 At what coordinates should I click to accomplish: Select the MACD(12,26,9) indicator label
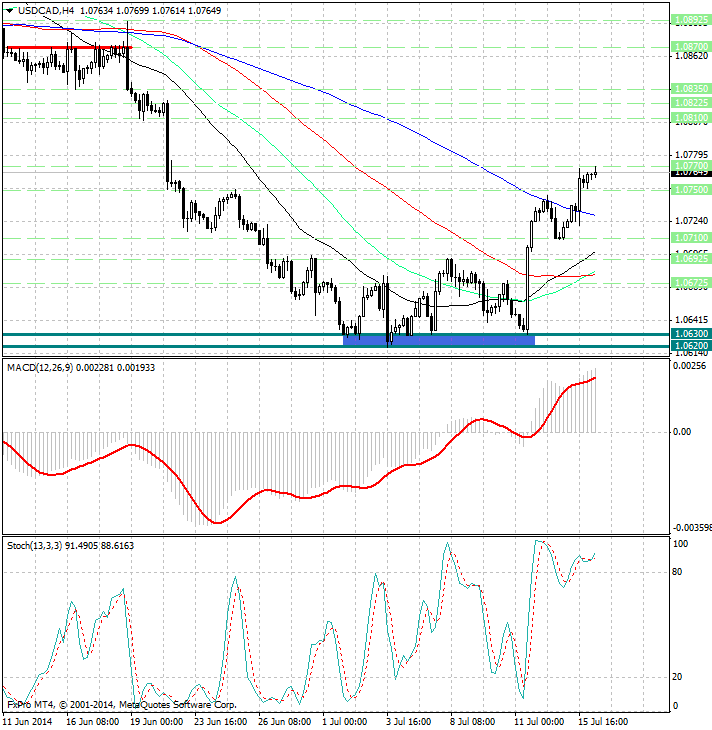point(48,368)
